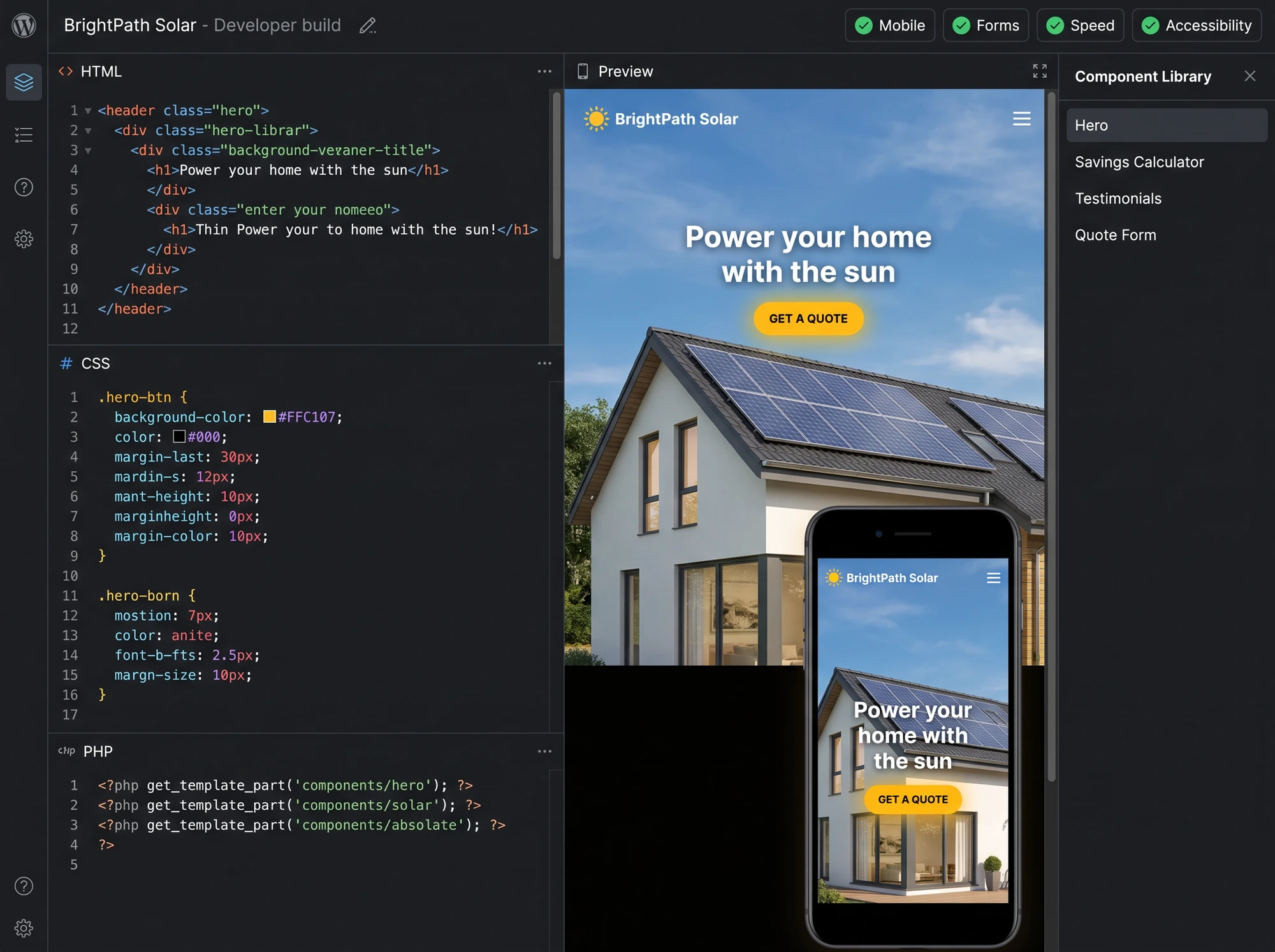1275x952 pixels.
Task: Click the HTML code brackets icon
Action: [66, 71]
